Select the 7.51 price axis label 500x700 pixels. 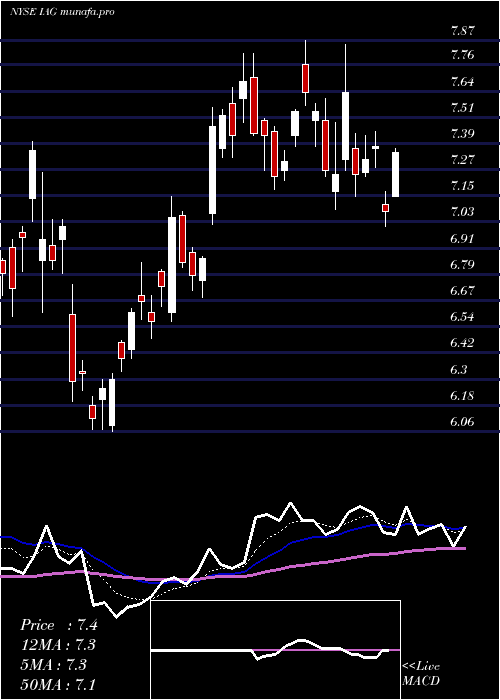click(462, 108)
